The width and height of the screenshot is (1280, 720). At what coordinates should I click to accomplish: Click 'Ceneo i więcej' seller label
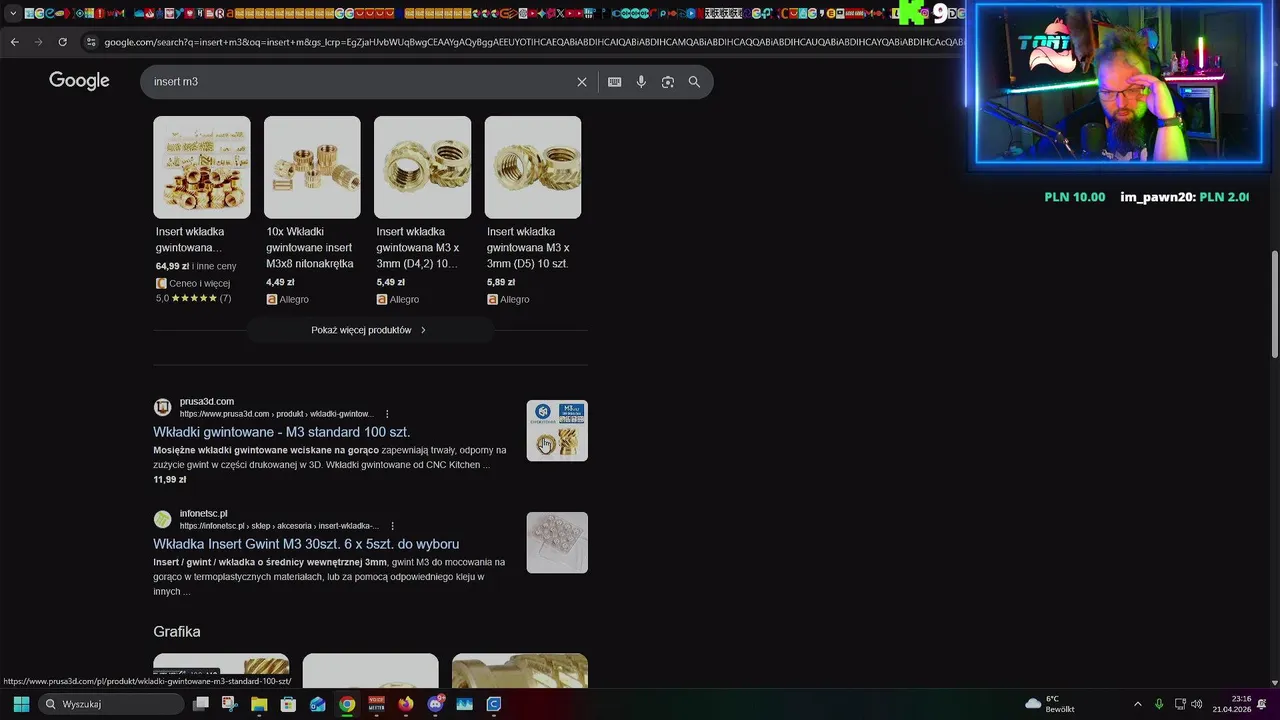[193, 283]
